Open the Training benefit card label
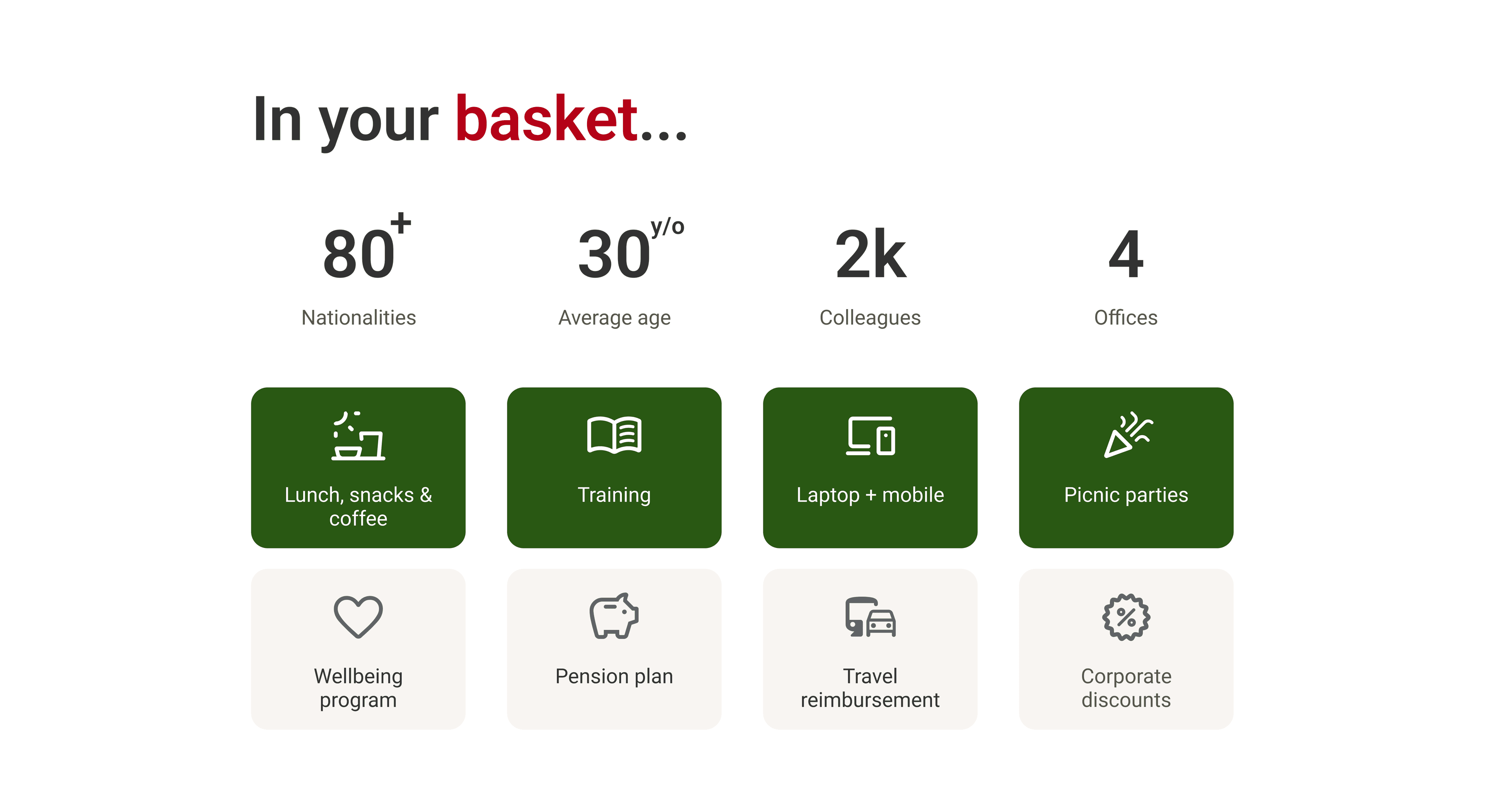The width and height of the screenshot is (1485, 812). point(614,495)
